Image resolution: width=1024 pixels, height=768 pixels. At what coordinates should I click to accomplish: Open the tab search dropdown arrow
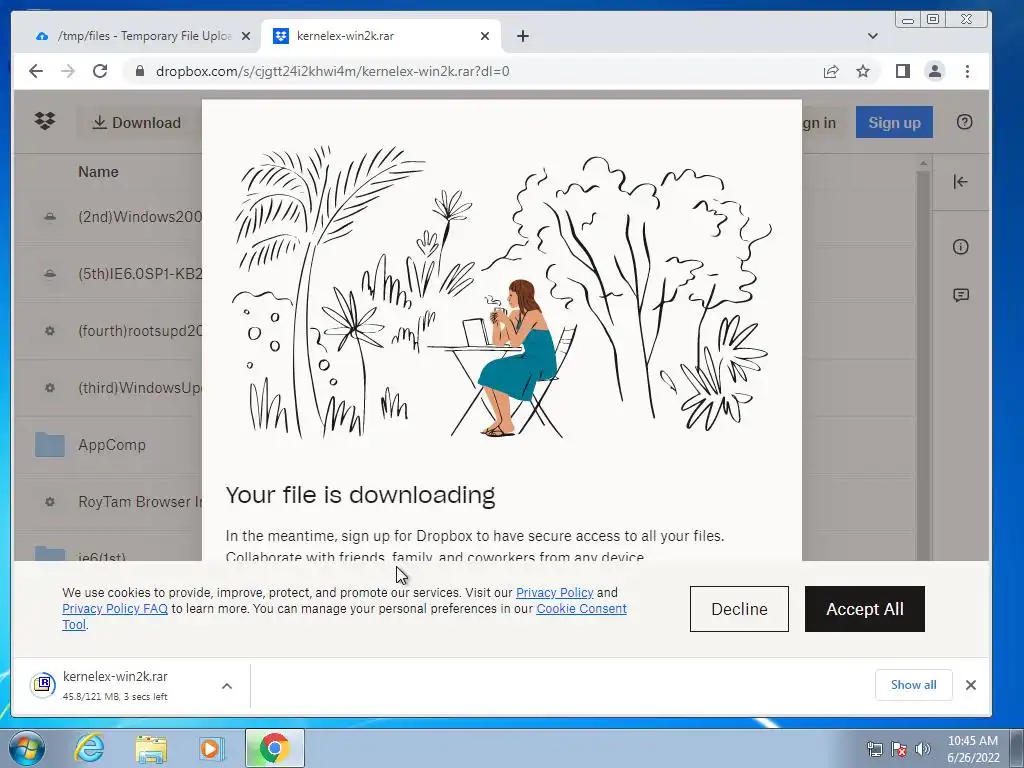[x=872, y=36]
